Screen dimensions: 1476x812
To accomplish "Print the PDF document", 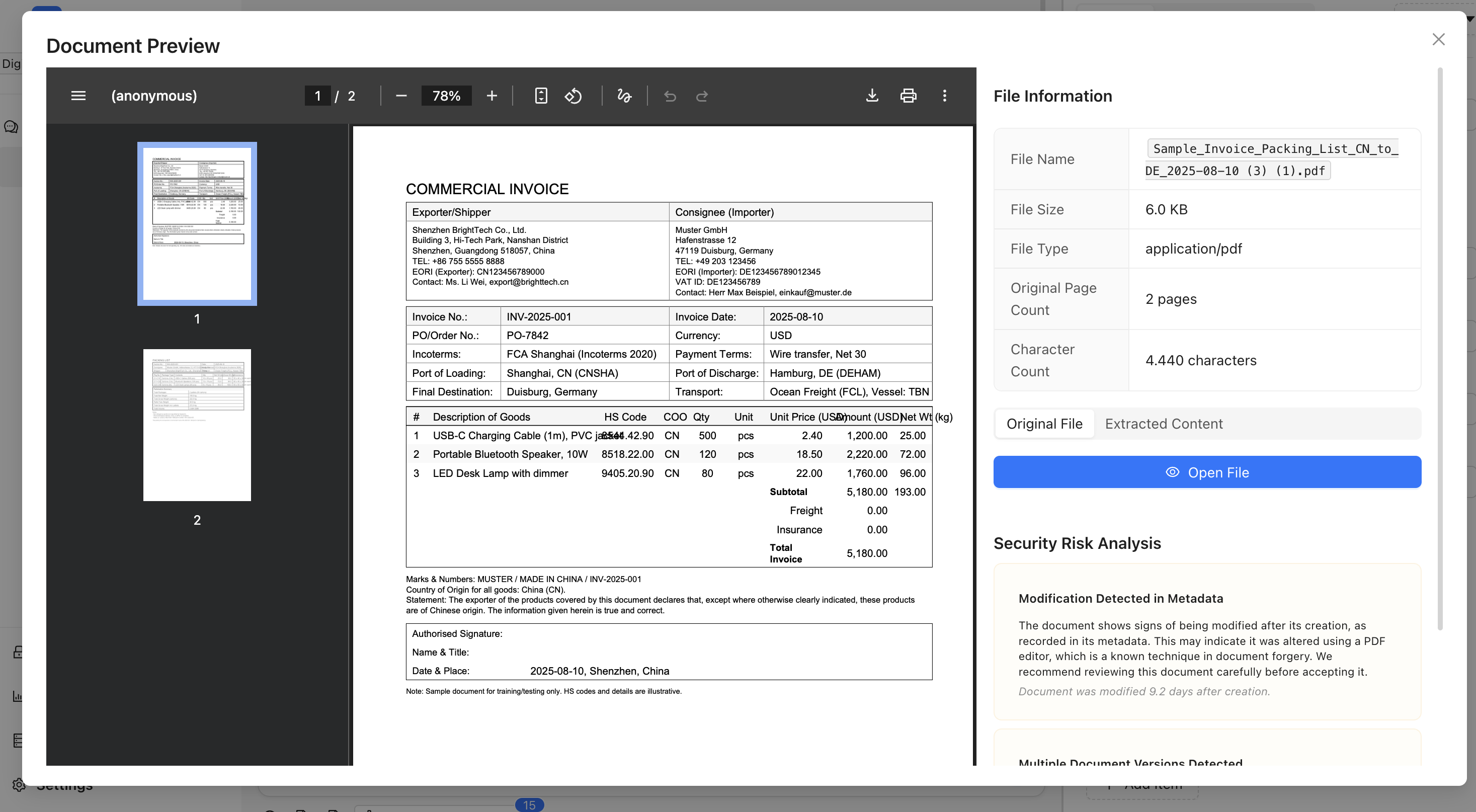I will tap(908, 96).
